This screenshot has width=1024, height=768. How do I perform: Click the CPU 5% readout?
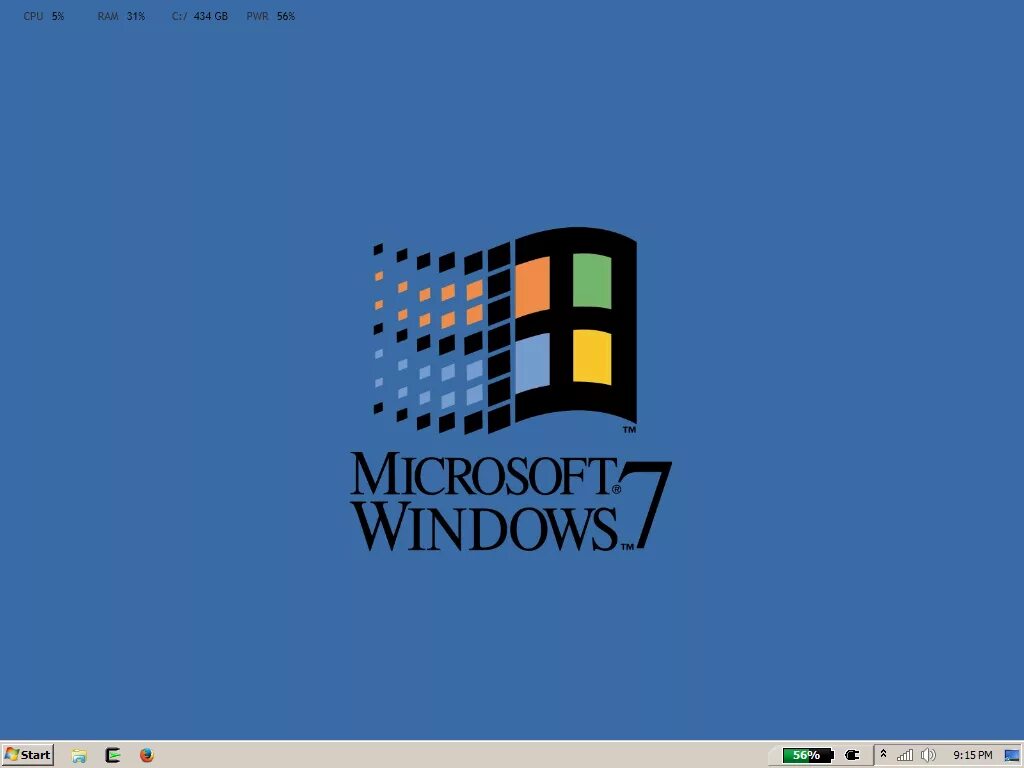click(x=44, y=16)
